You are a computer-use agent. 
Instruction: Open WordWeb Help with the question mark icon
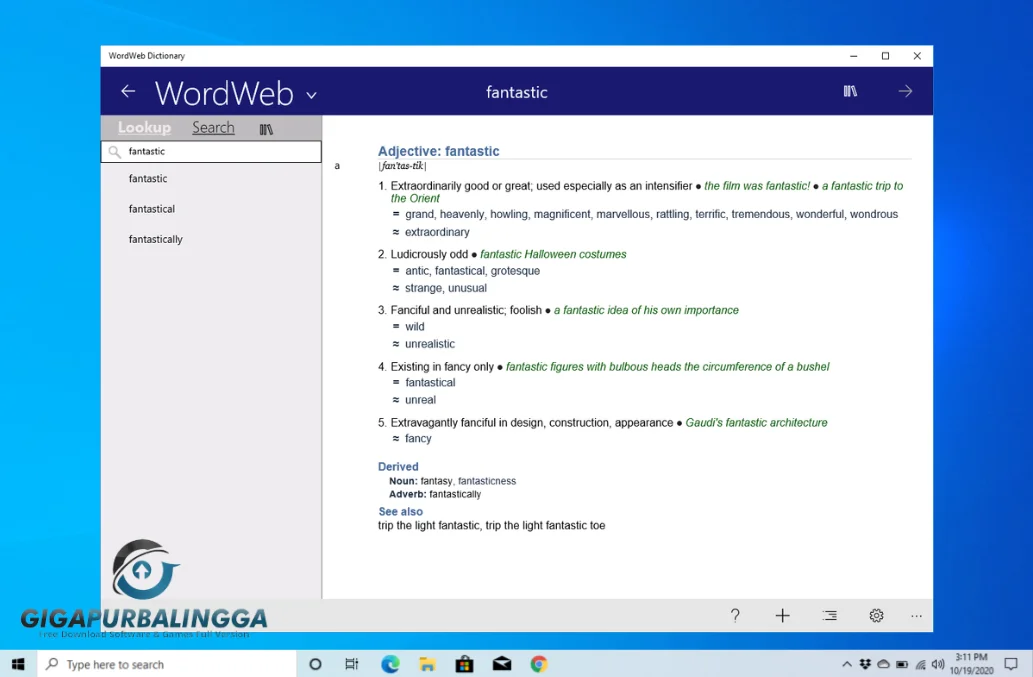[x=735, y=615]
